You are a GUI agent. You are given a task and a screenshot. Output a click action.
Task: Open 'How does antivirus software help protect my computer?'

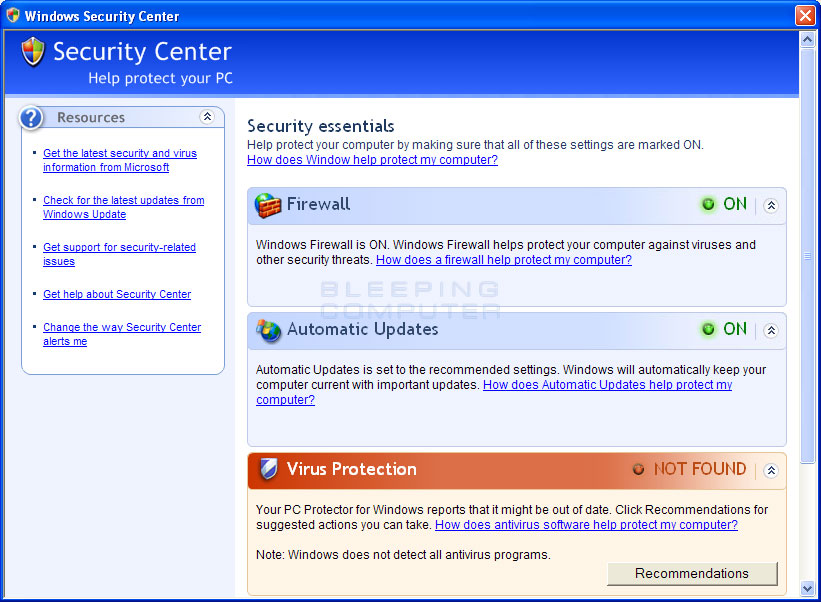[x=587, y=524]
